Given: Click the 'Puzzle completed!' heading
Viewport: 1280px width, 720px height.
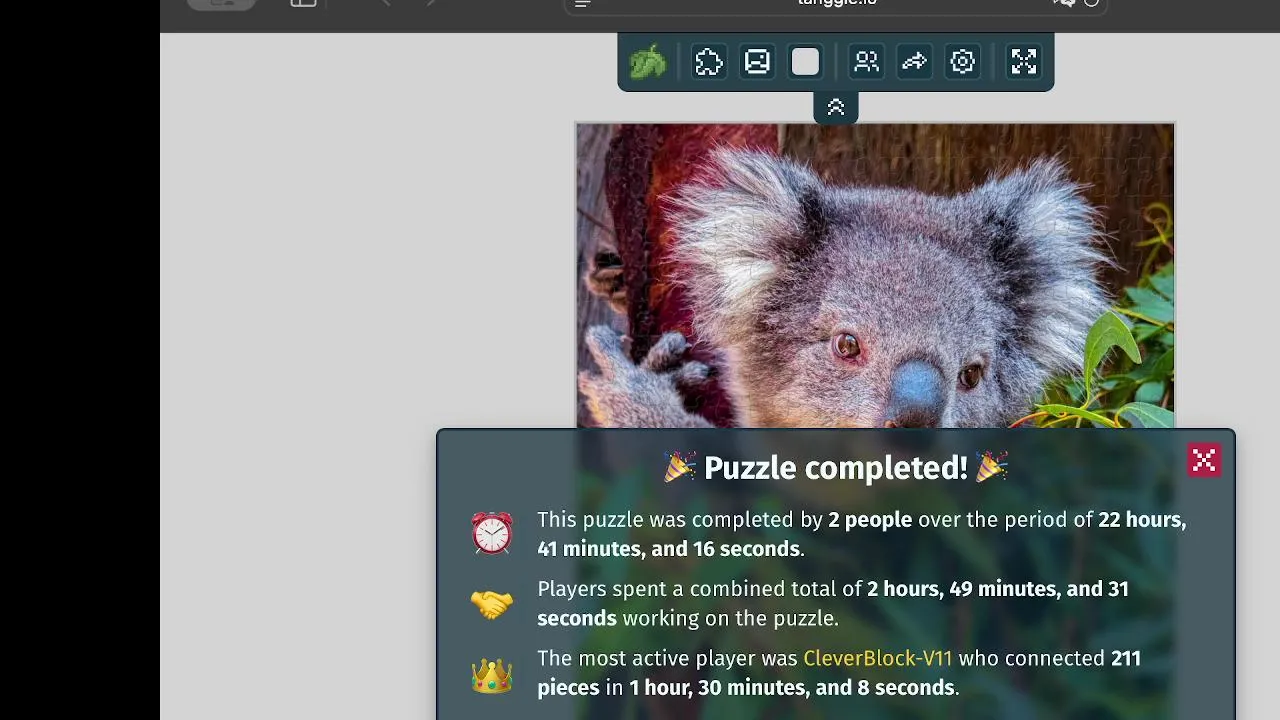Looking at the screenshot, I should (836, 467).
